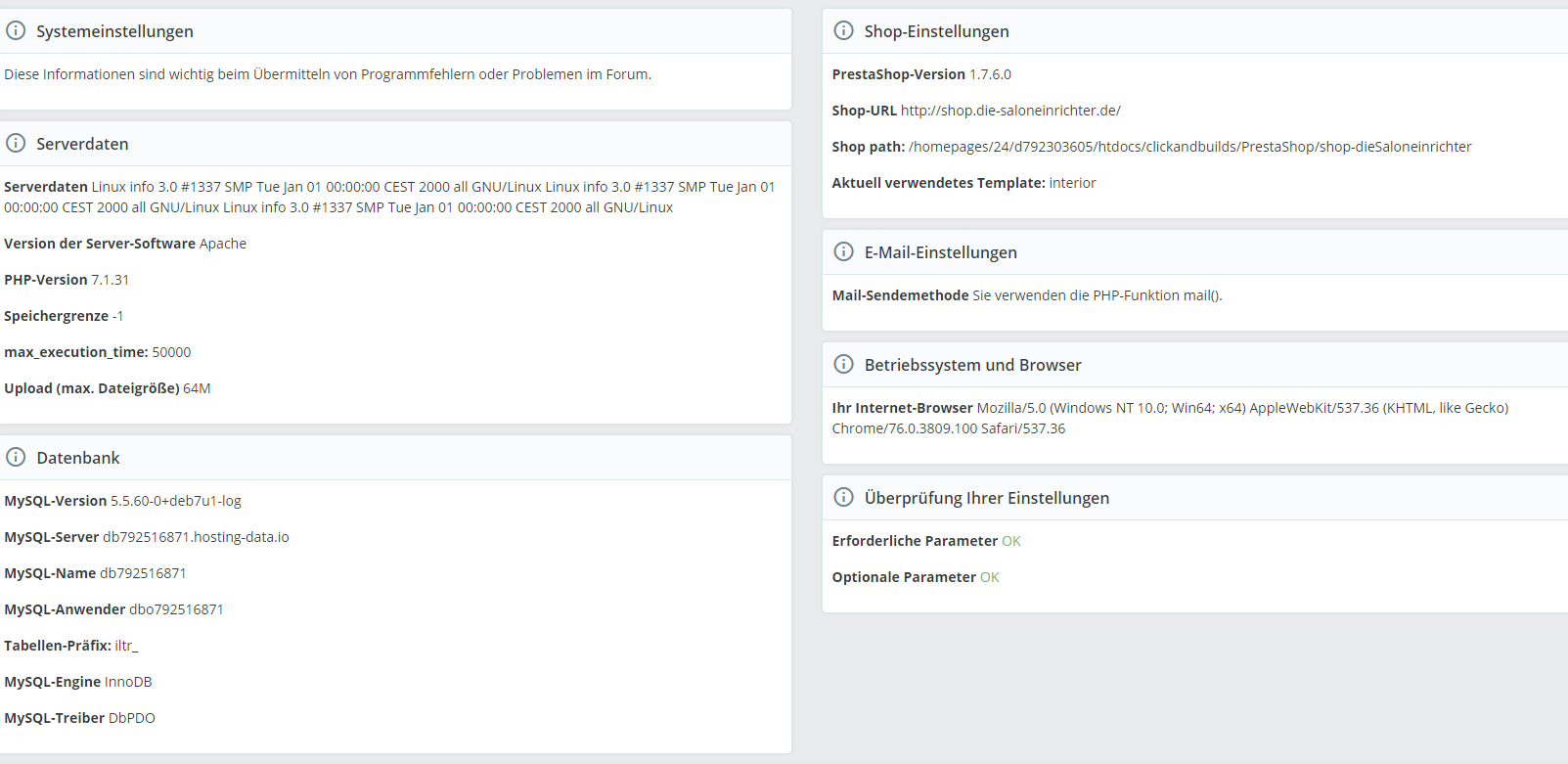Click the Datenbank panel heading text
This screenshot has width=1568, height=764.
[x=78, y=458]
